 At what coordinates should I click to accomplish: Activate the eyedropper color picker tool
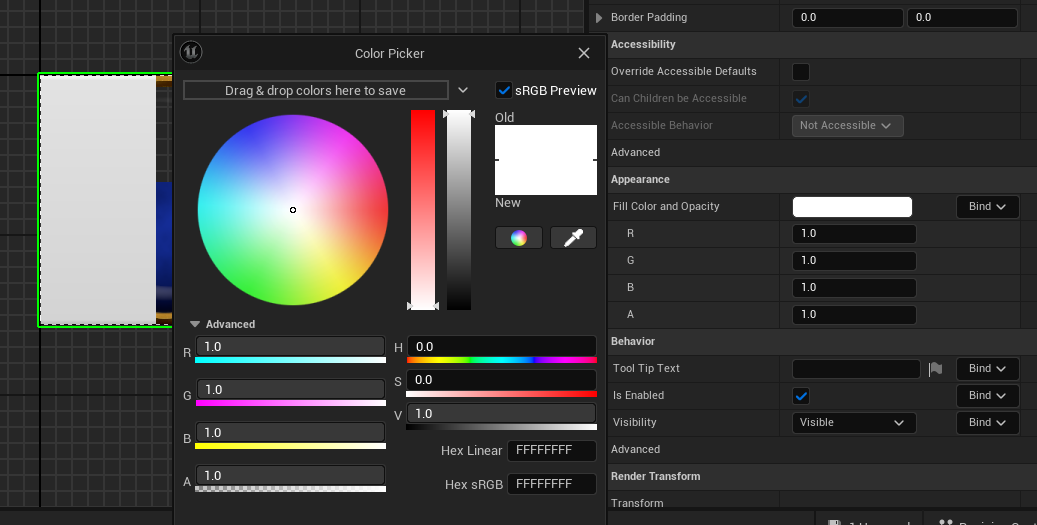pos(573,238)
